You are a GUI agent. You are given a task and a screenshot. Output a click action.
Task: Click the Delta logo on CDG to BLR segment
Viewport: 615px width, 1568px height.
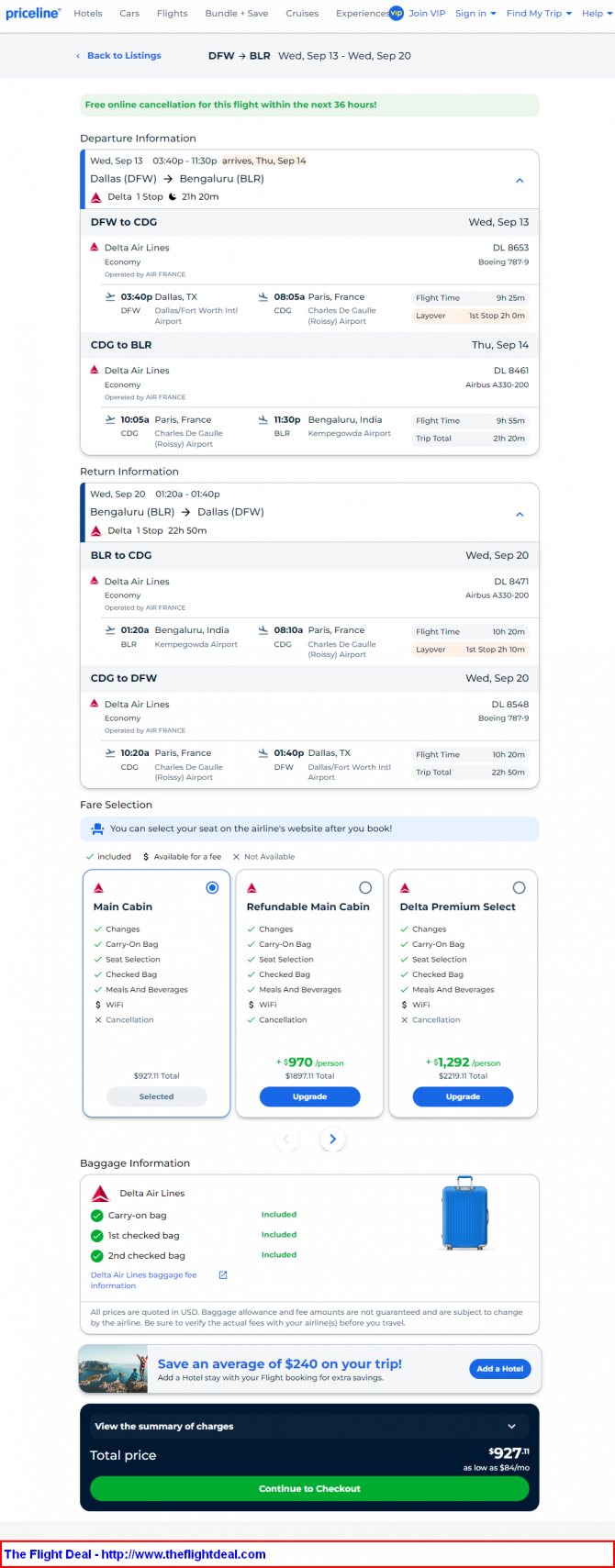click(x=95, y=370)
